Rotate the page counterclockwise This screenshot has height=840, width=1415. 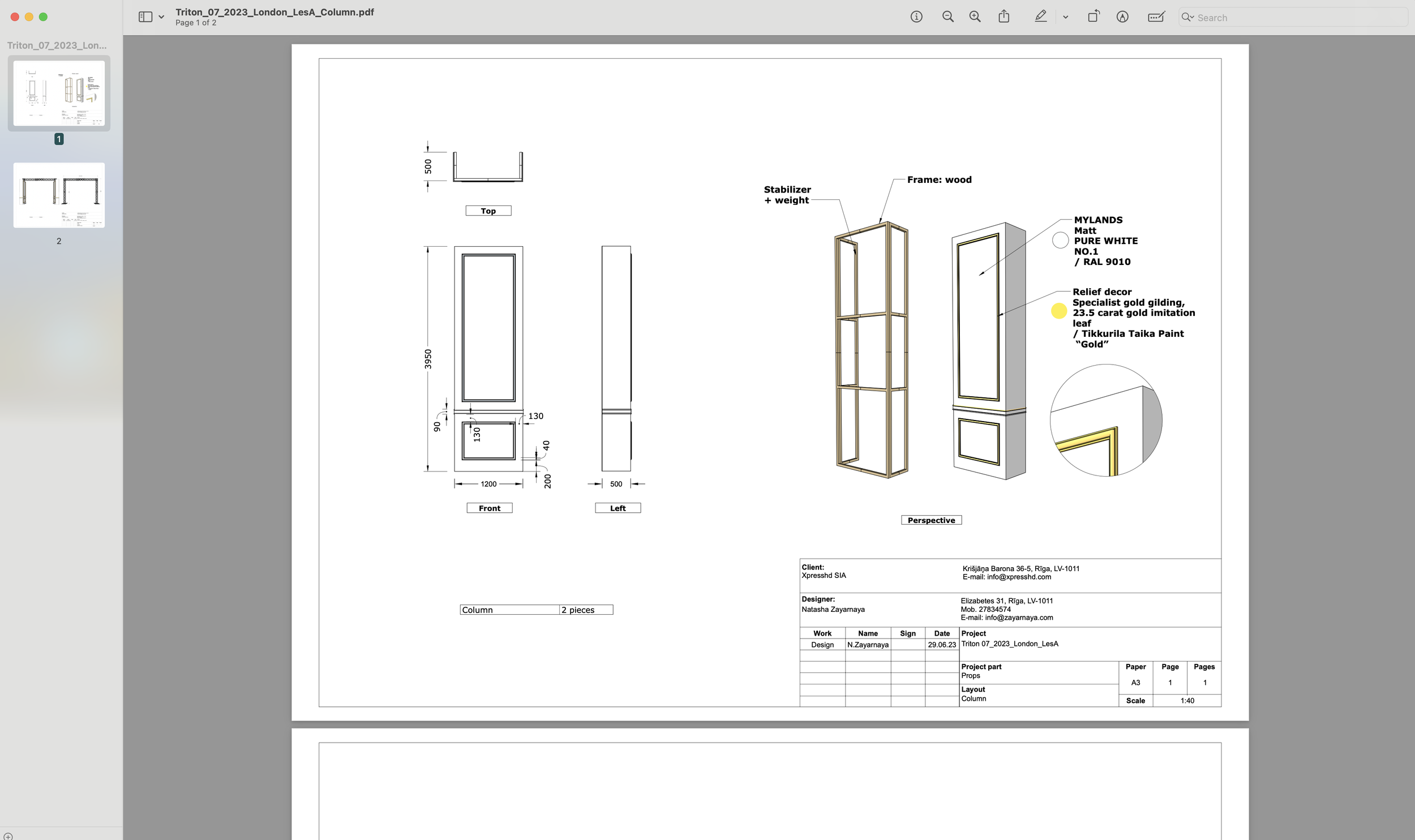(1092, 16)
